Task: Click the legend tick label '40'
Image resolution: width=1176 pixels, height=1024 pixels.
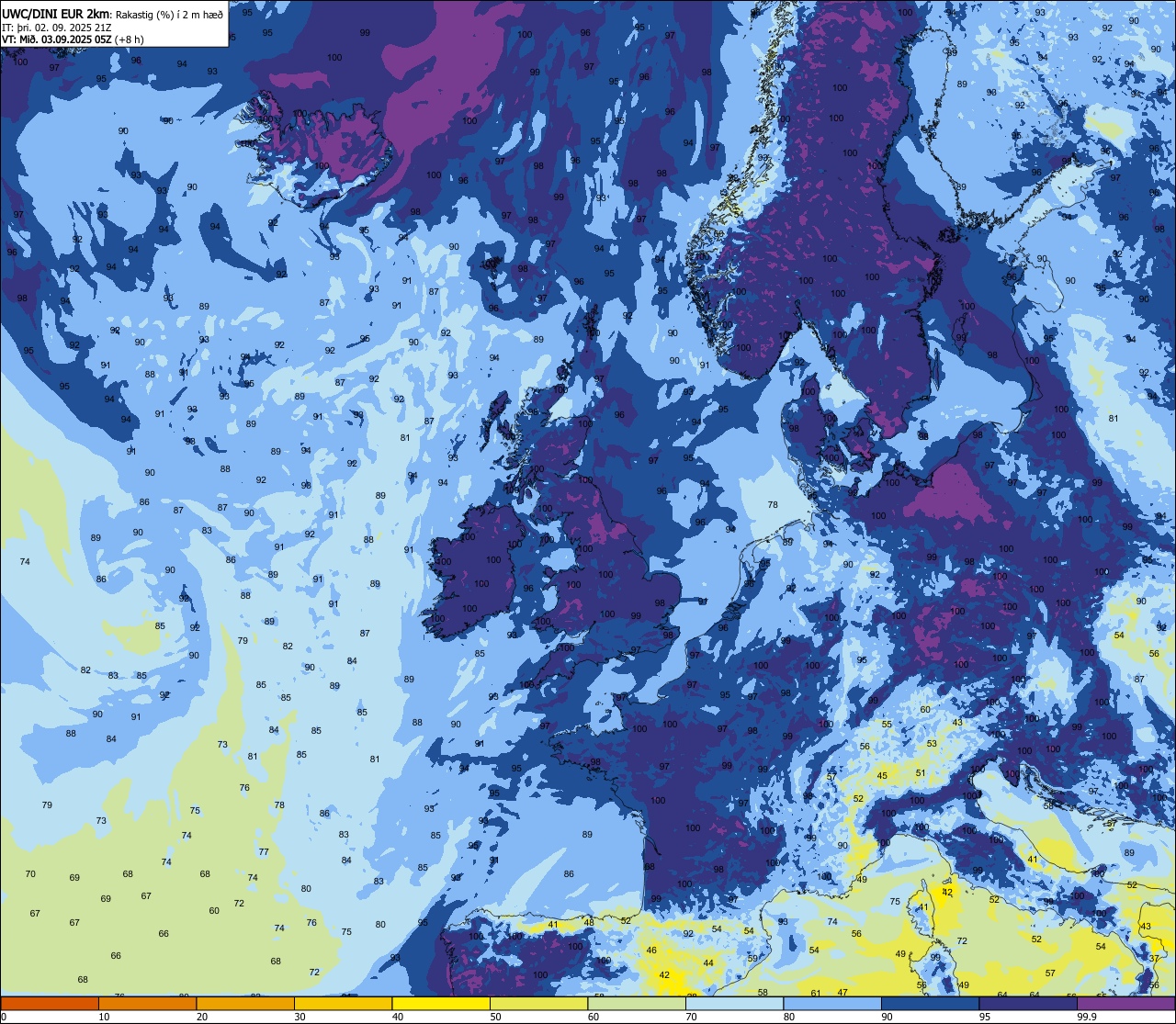Action: [398, 1017]
